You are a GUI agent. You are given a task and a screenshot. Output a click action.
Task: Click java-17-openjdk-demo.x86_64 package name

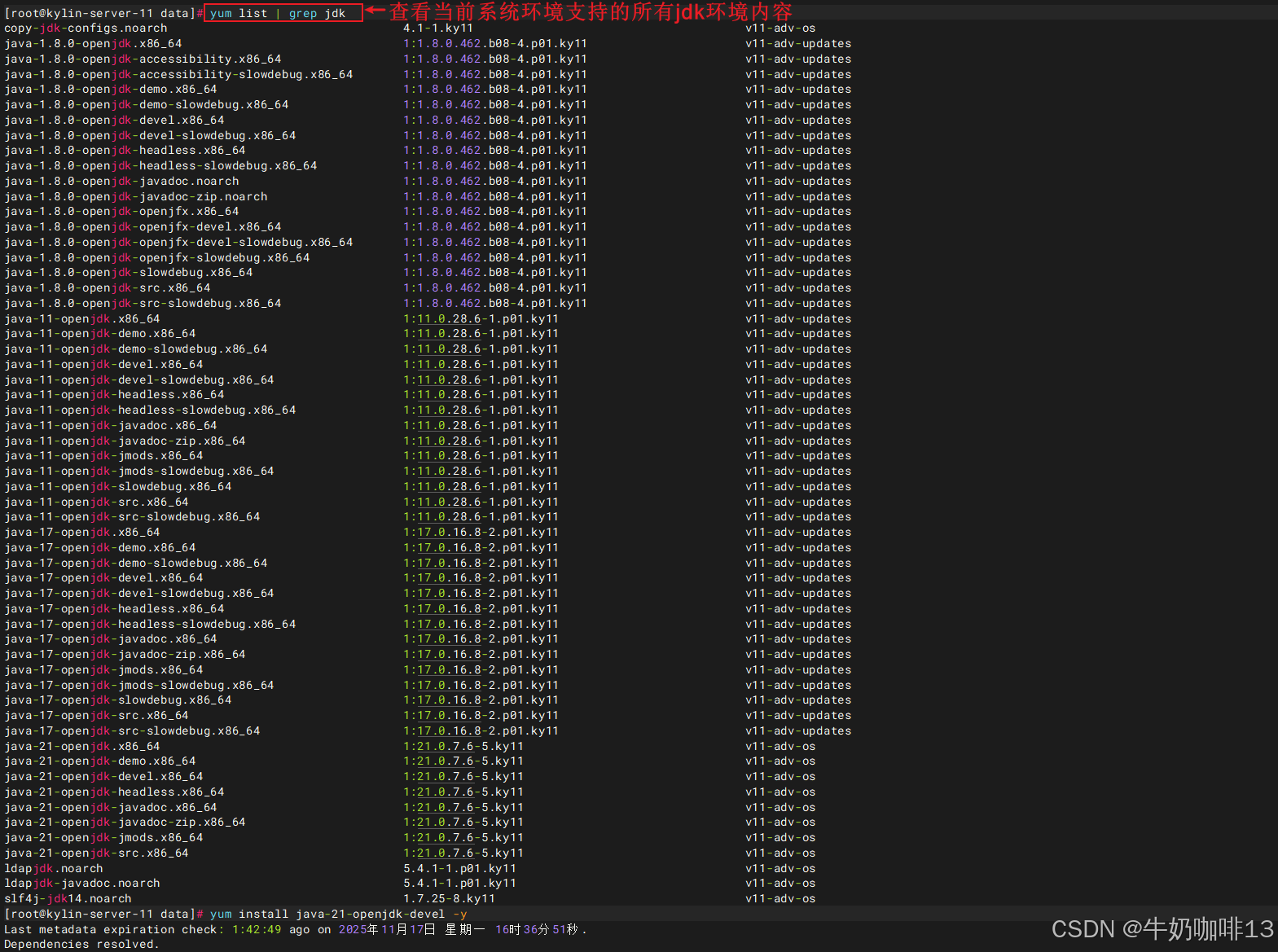[100, 547]
